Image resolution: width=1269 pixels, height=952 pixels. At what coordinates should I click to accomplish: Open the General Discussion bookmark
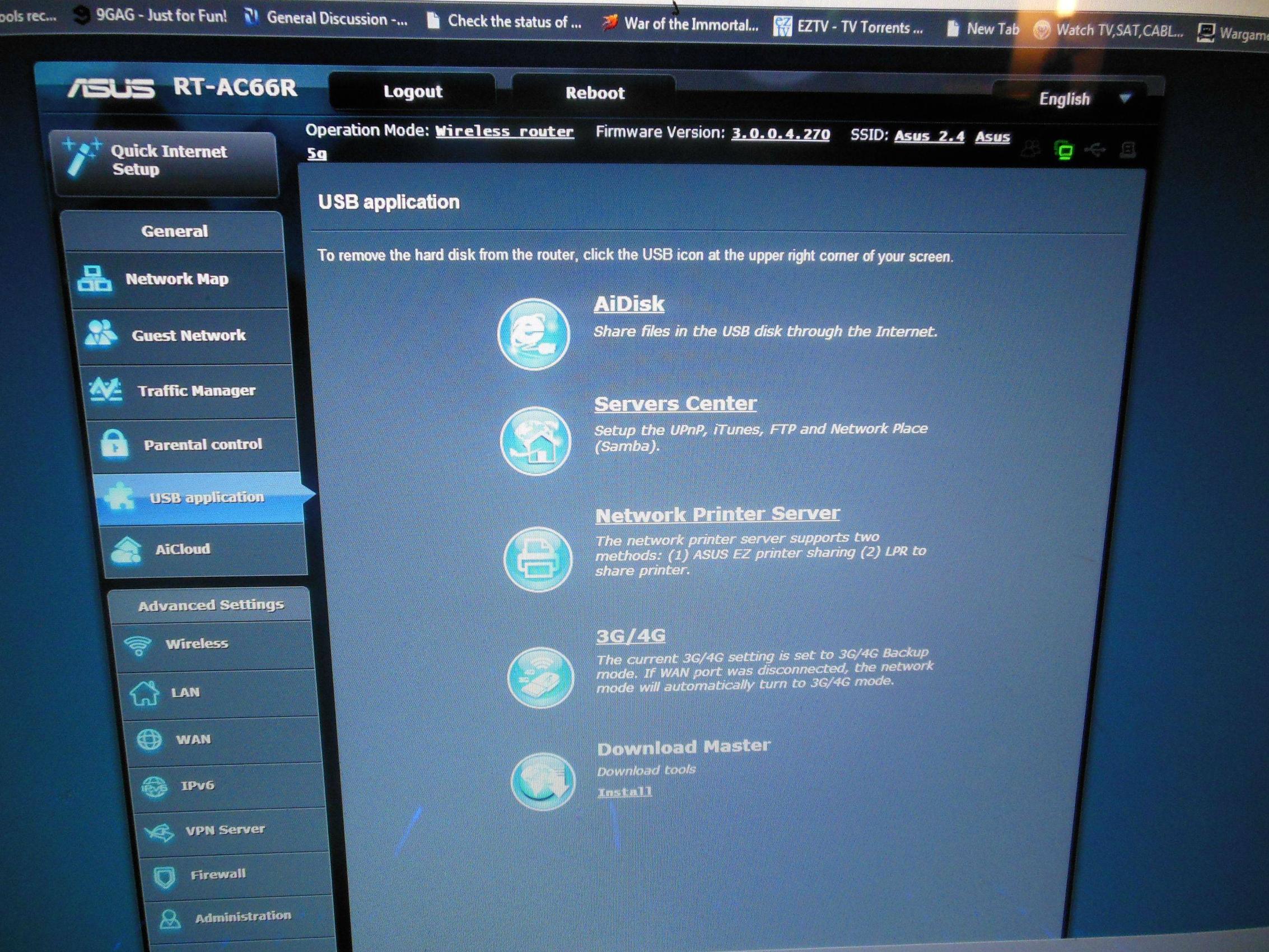(x=326, y=19)
